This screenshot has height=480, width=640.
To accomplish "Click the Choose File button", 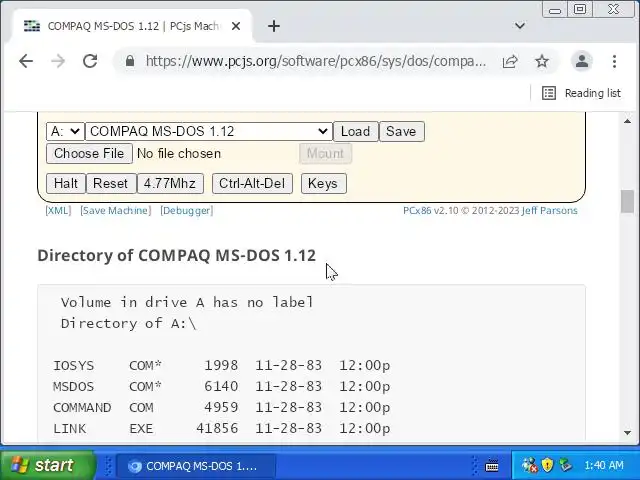I will (89, 153).
